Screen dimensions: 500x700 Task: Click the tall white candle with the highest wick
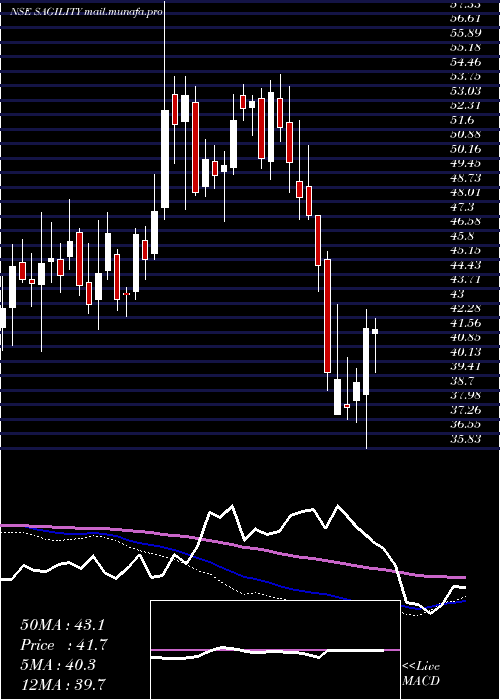tap(165, 159)
